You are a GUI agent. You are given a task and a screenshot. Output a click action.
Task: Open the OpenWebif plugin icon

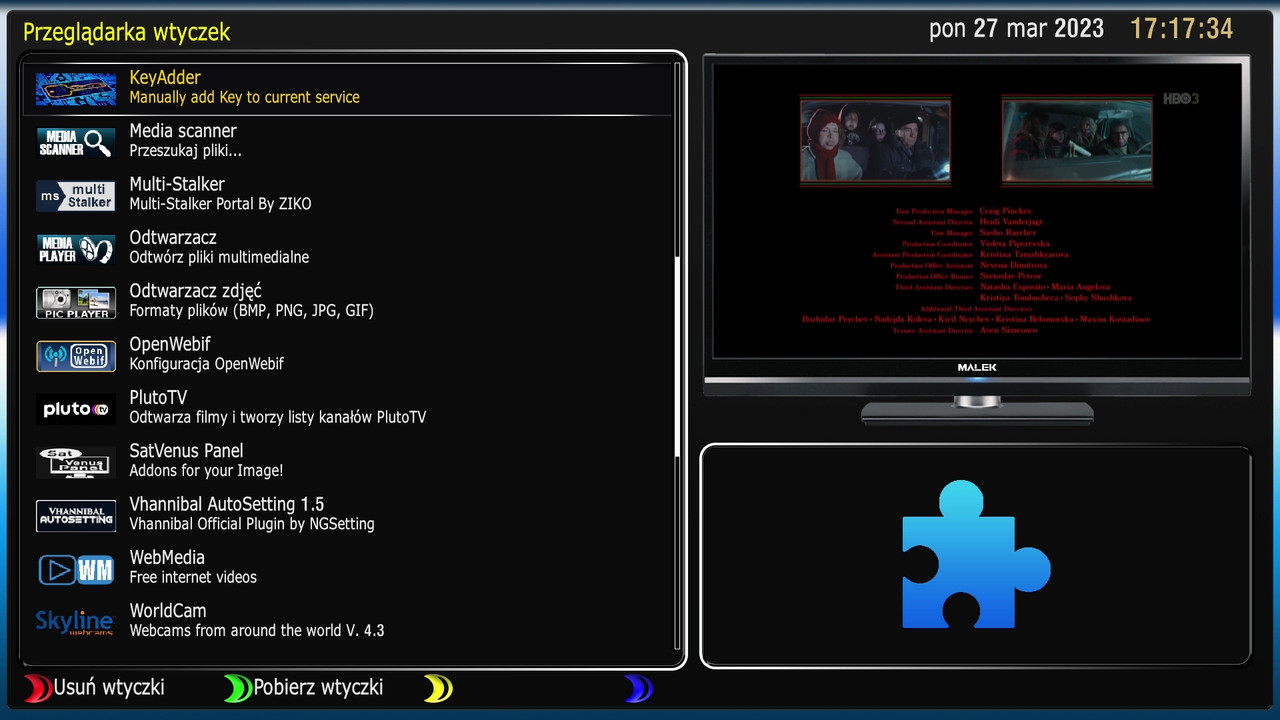point(76,356)
